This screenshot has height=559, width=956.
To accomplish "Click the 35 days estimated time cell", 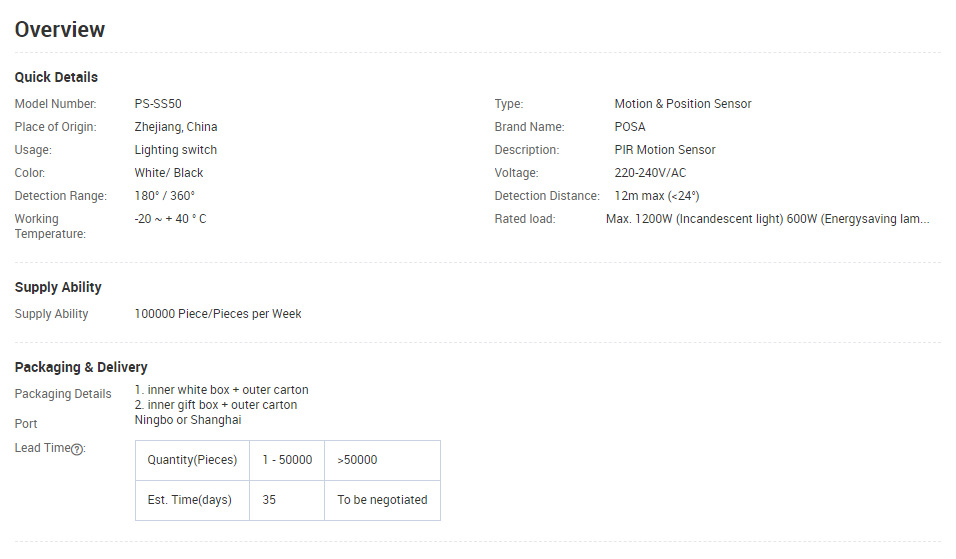I will [x=270, y=500].
